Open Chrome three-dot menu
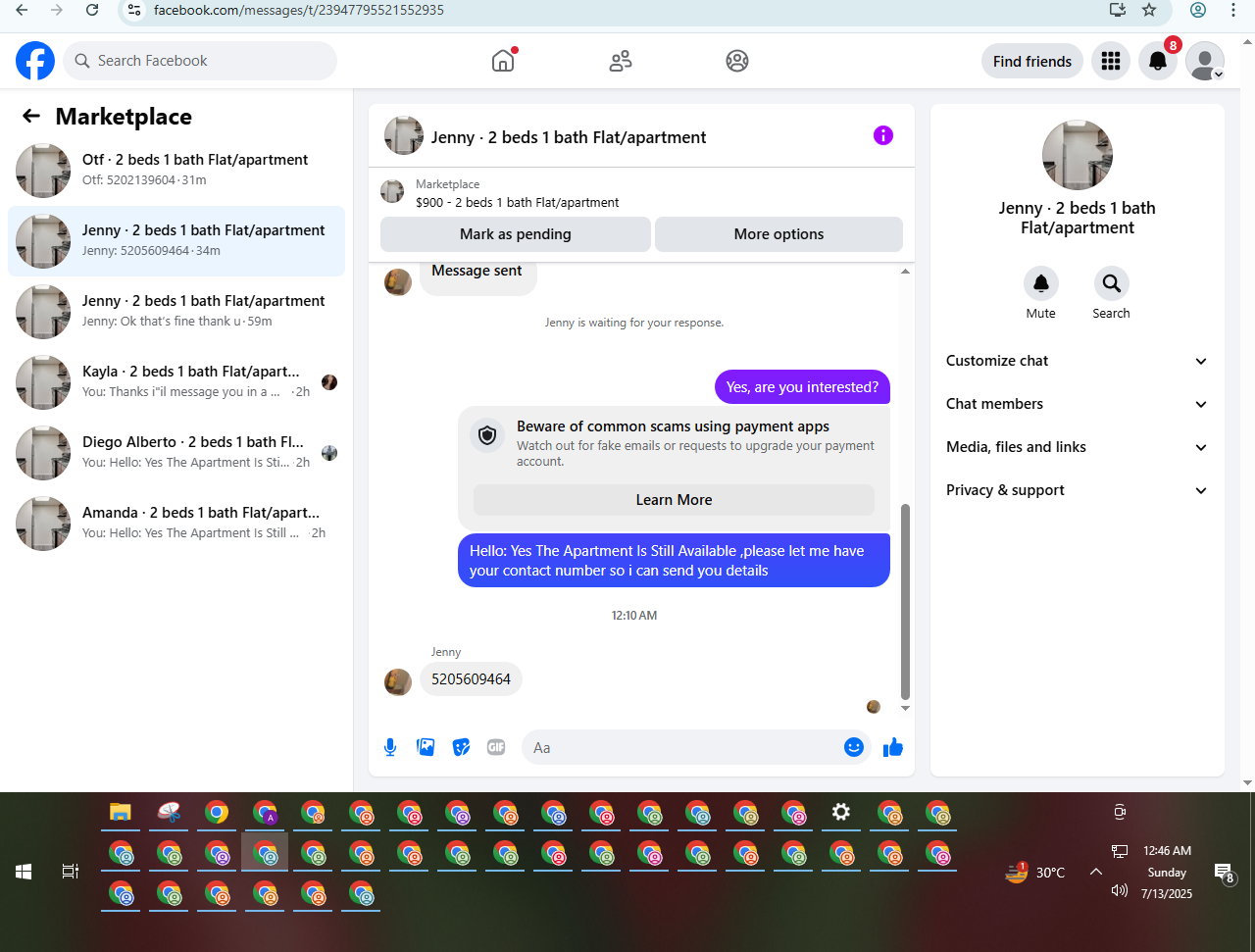This screenshot has height=952, width=1255. [1233, 10]
